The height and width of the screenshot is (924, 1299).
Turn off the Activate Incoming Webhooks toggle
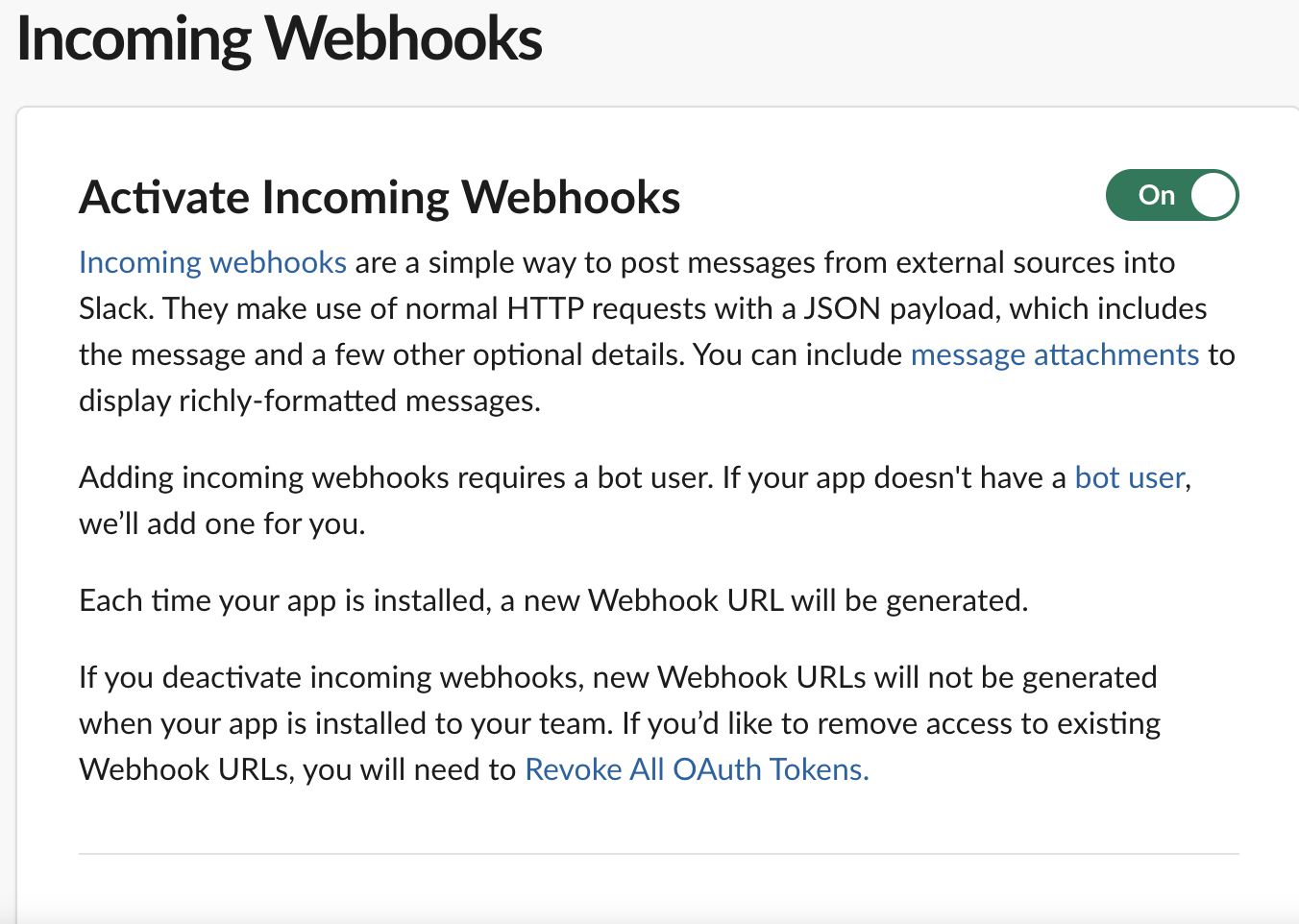click(1171, 195)
